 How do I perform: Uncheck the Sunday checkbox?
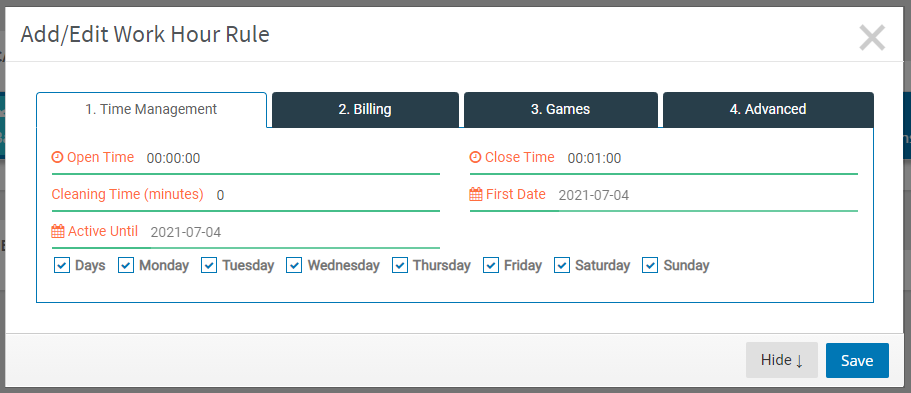[x=650, y=265]
